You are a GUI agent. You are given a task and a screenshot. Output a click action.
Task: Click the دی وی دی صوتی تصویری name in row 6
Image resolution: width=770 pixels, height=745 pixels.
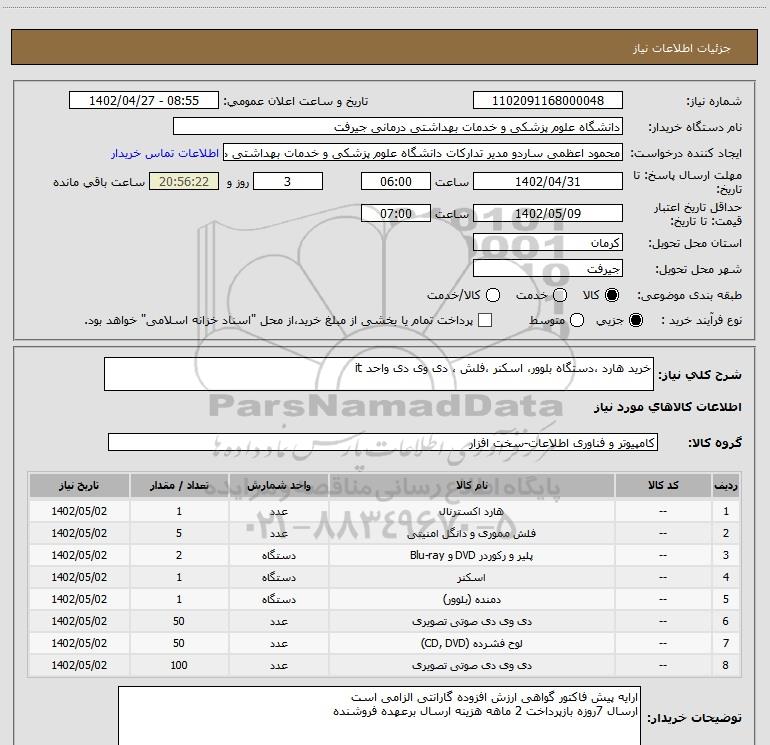[471, 621]
